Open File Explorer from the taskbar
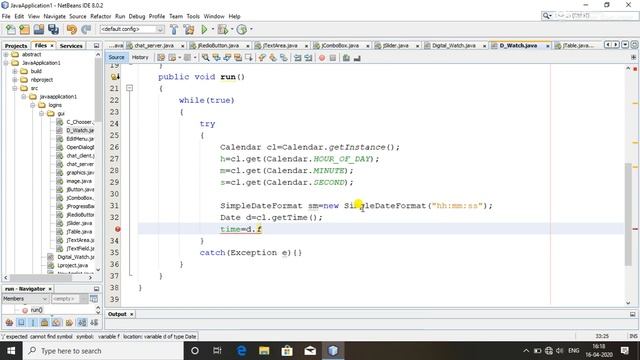The height and width of the screenshot is (360, 640). (264, 351)
